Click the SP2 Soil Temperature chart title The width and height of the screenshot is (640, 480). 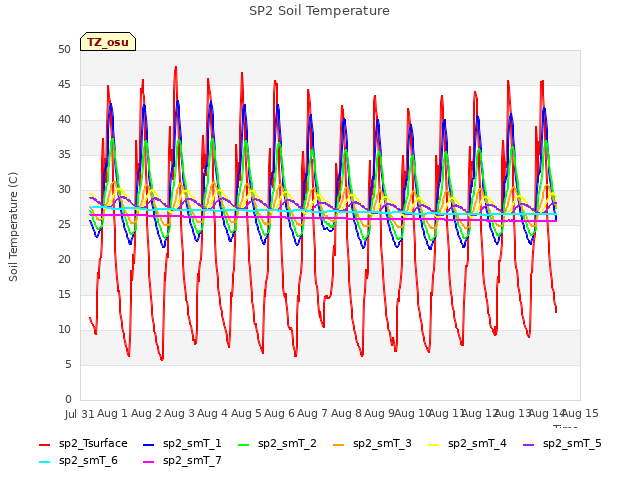point(319,11)
